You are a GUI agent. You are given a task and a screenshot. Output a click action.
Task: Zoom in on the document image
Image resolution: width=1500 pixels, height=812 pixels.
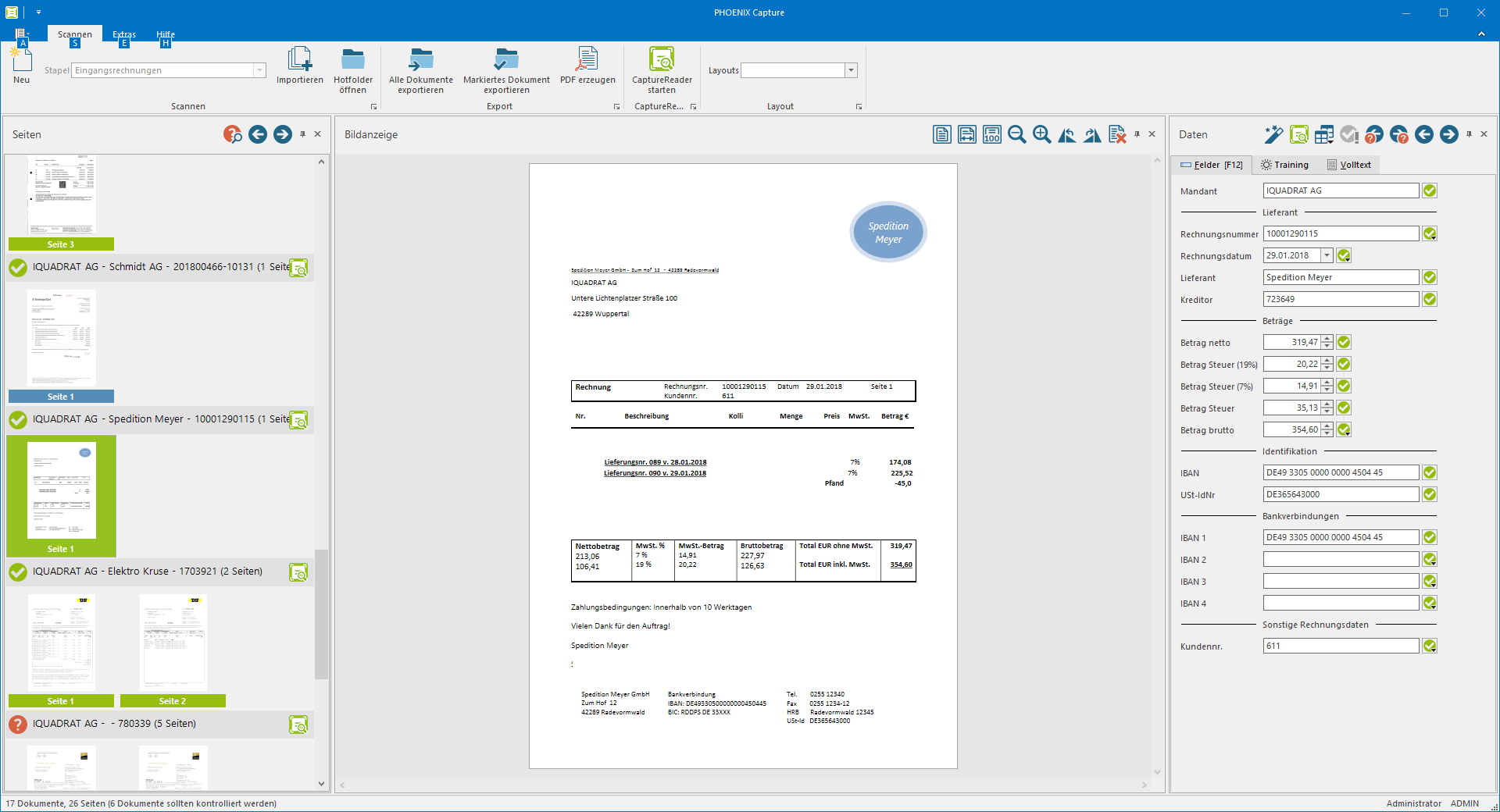point(1041,134)
